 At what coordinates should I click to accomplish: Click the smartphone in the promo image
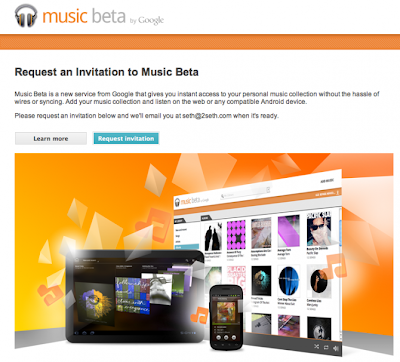click(x=227, y=317)
